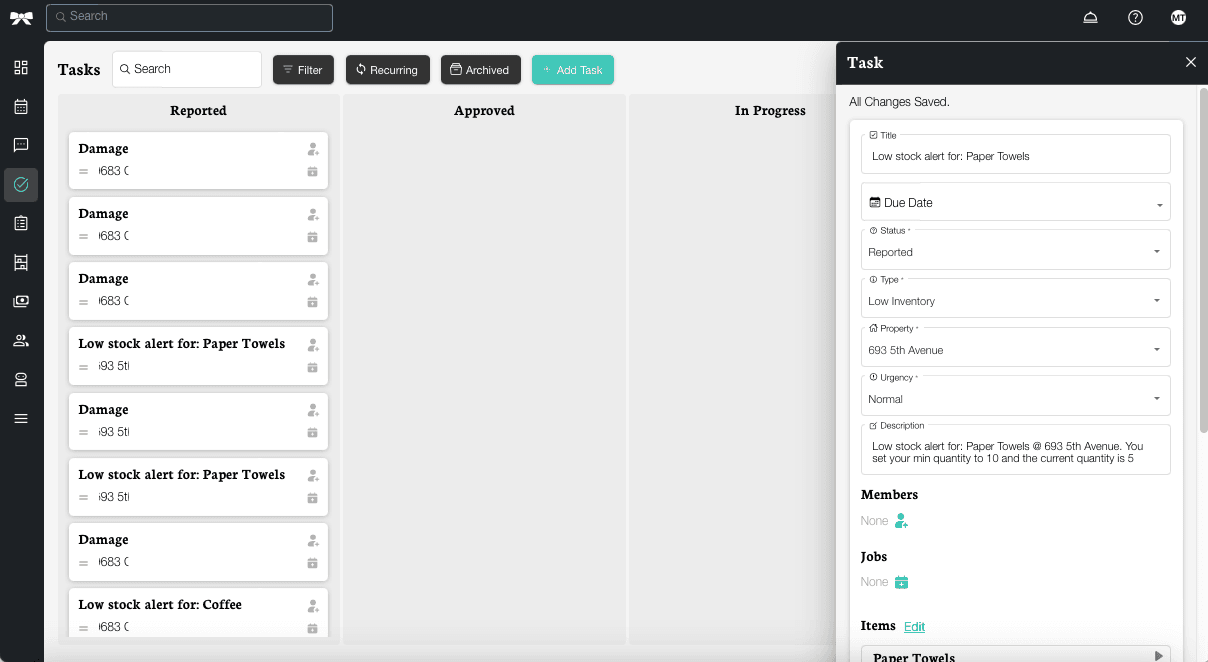Add a member with the teal person icon
The image size is (1208, 662).
(901, 521)
